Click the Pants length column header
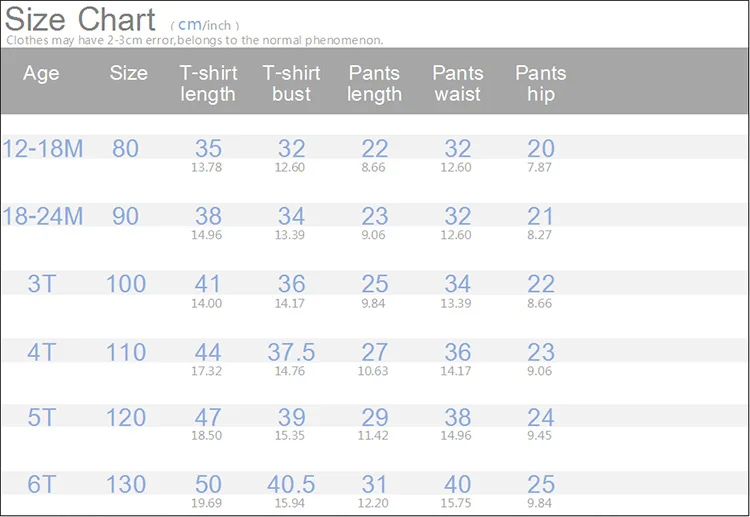The width and height of the screenshot is (750, 517). (375, 84)
